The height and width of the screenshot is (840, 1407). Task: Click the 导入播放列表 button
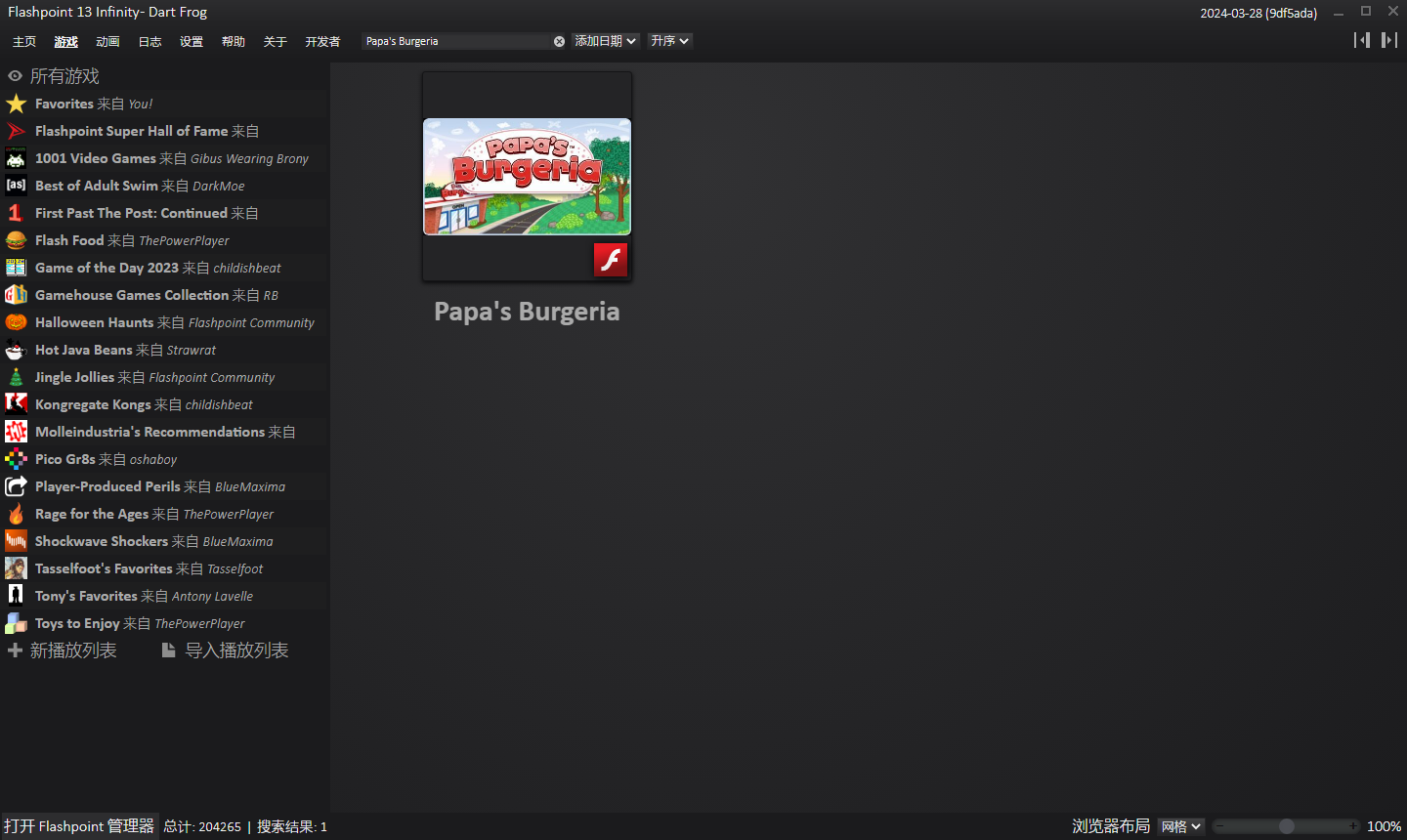pos(226,651)
